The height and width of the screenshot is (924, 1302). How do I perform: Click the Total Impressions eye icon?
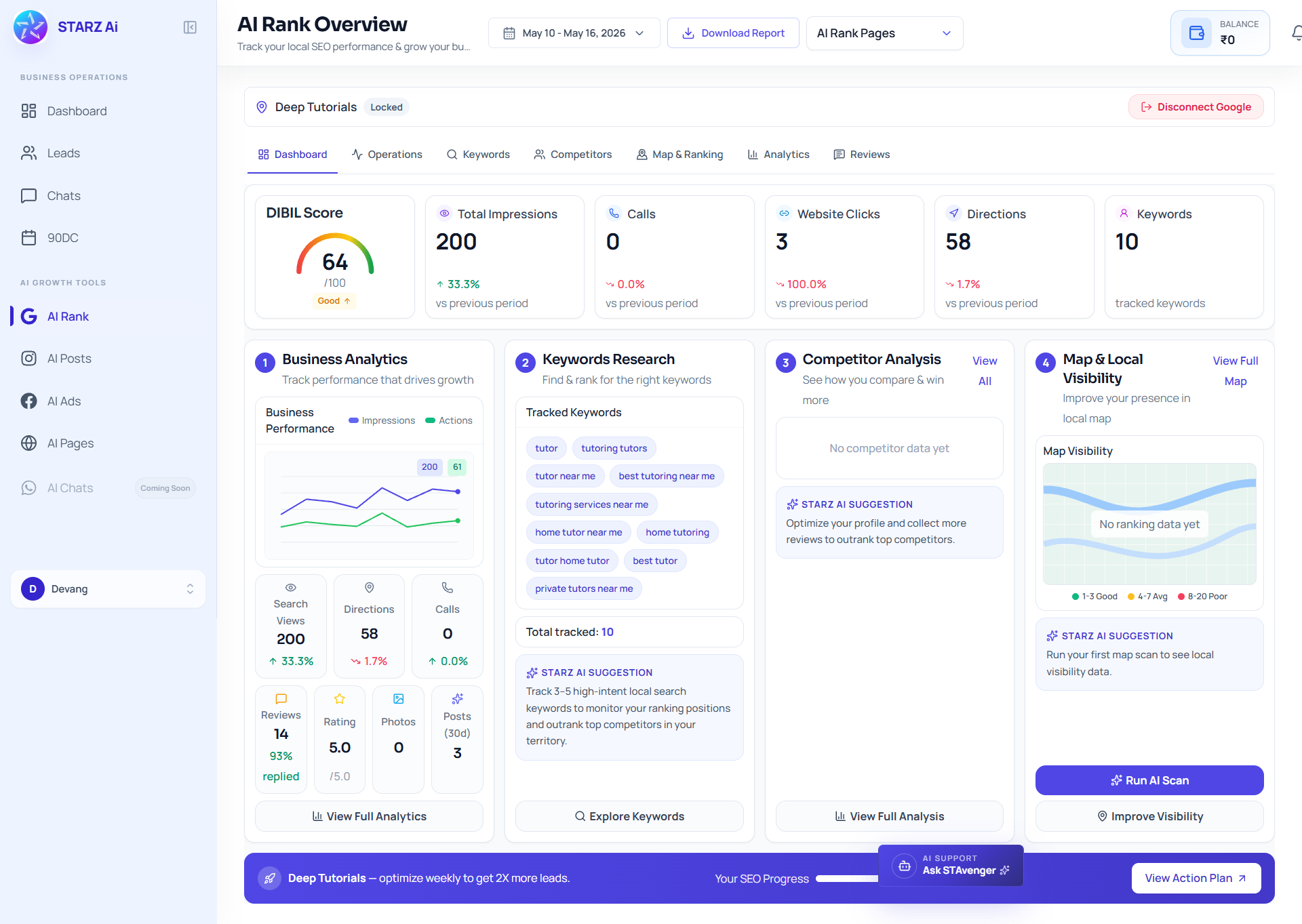444,214
